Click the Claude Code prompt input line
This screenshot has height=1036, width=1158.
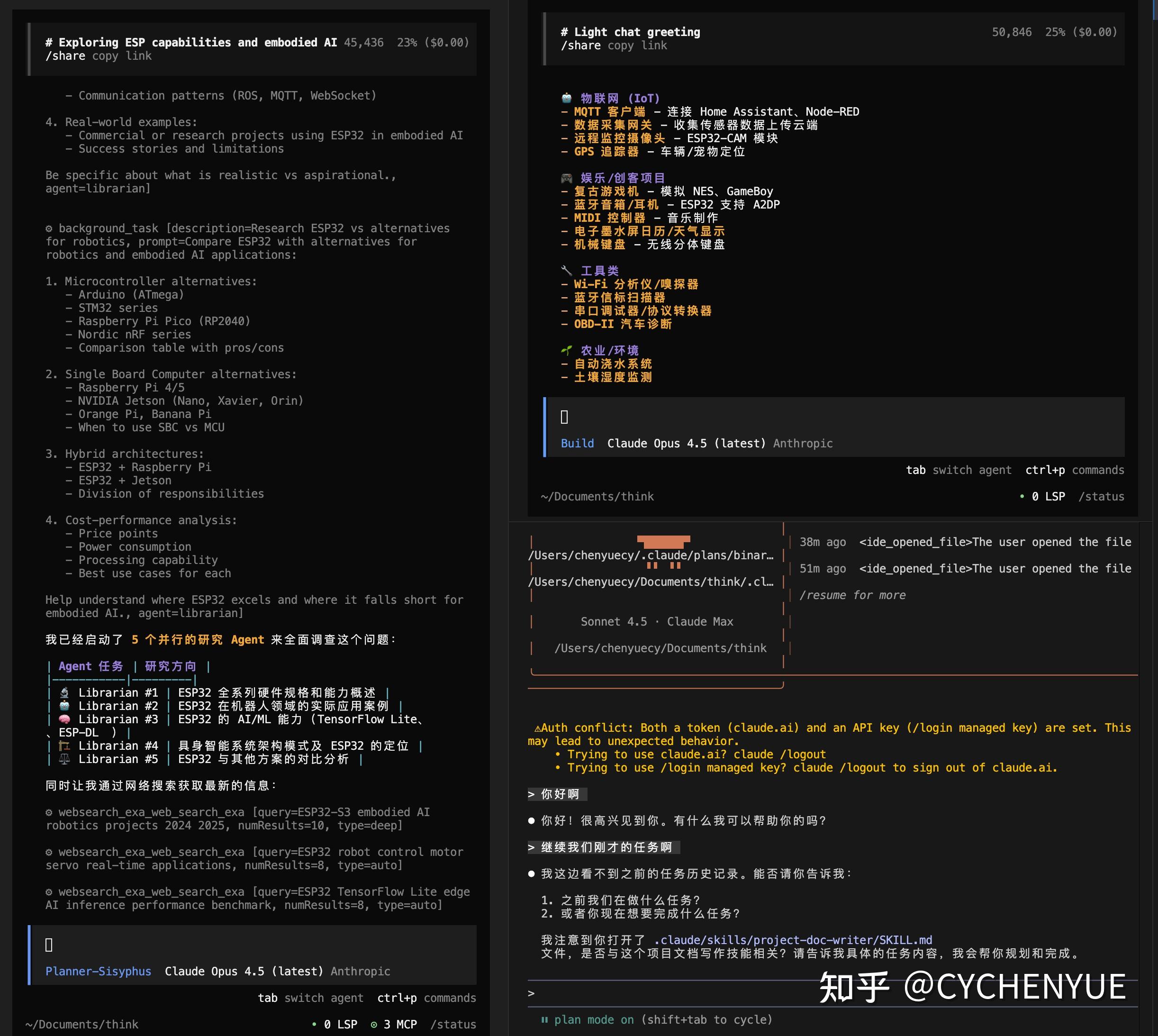coord(832,993)
